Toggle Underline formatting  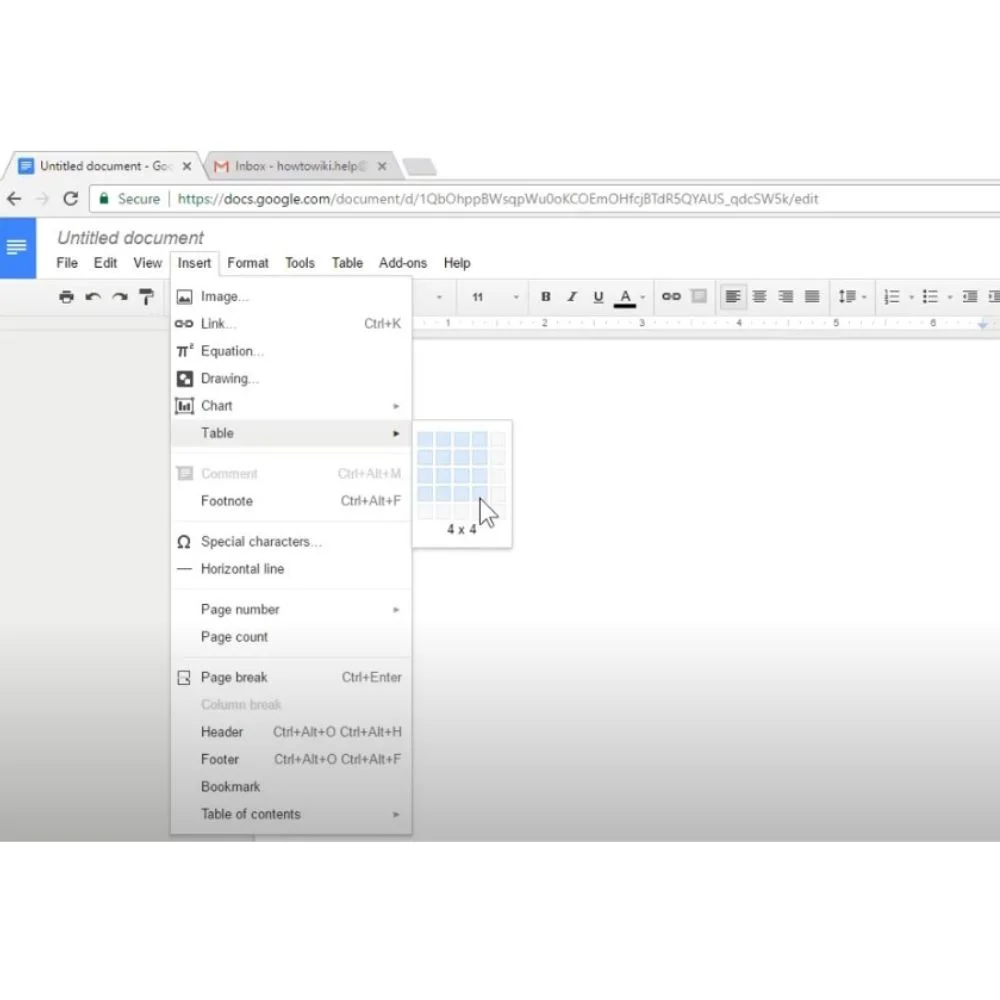coord(598,297)
